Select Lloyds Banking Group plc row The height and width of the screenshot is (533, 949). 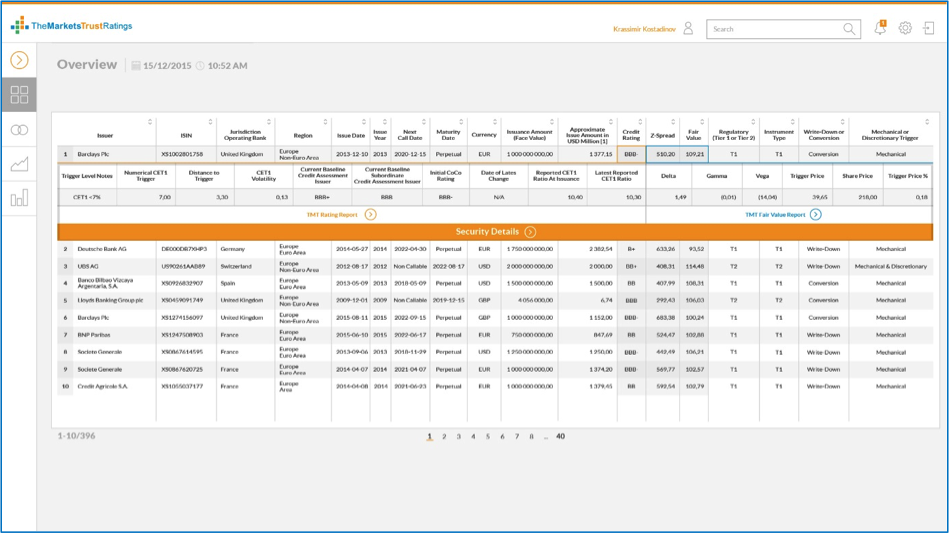pos(495,300)
